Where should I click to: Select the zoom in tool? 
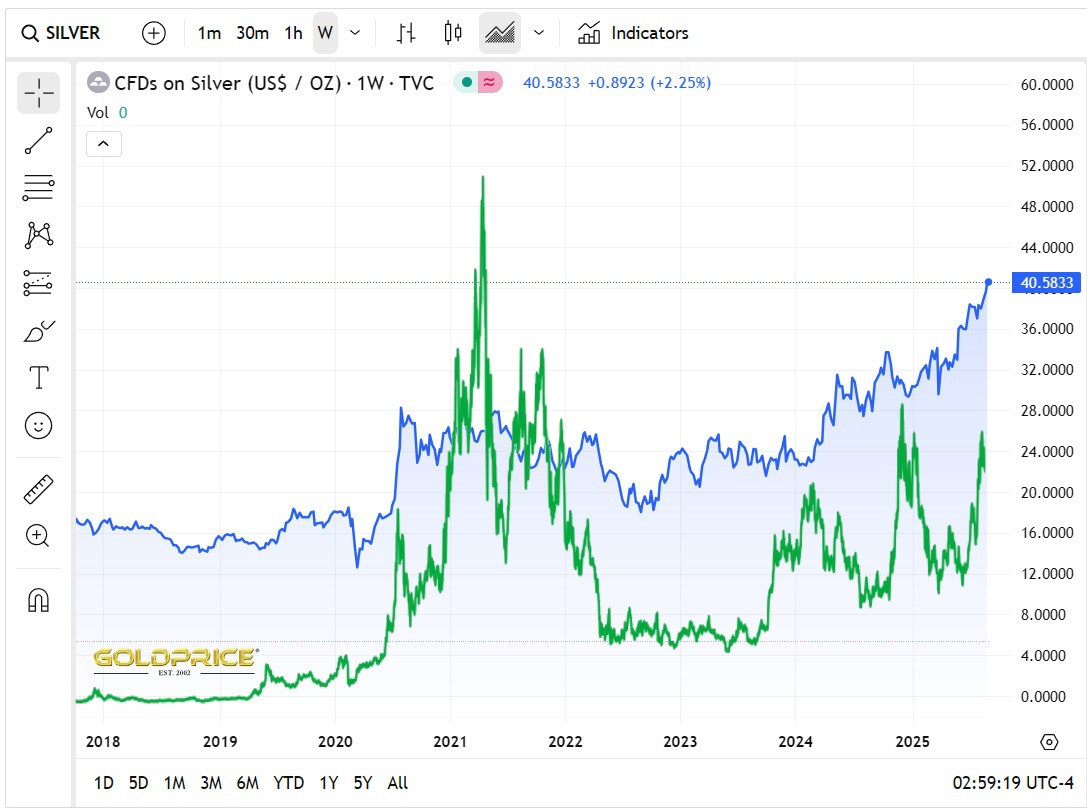(39, 536)
